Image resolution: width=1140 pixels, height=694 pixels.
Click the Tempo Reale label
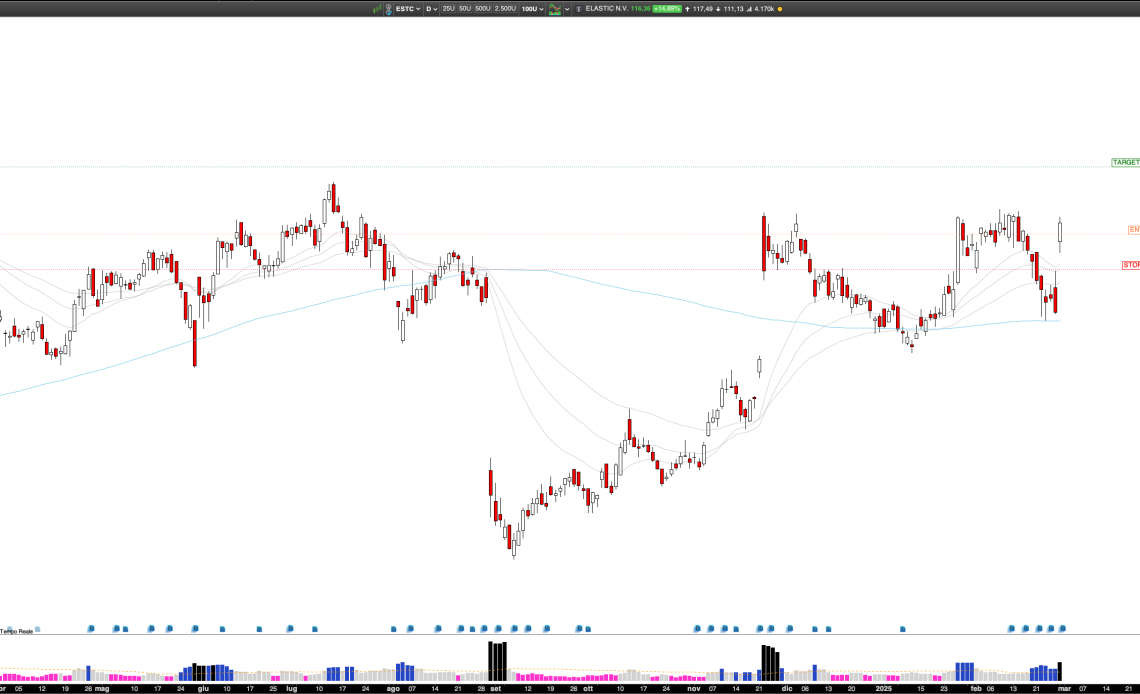tap(16, 631)
